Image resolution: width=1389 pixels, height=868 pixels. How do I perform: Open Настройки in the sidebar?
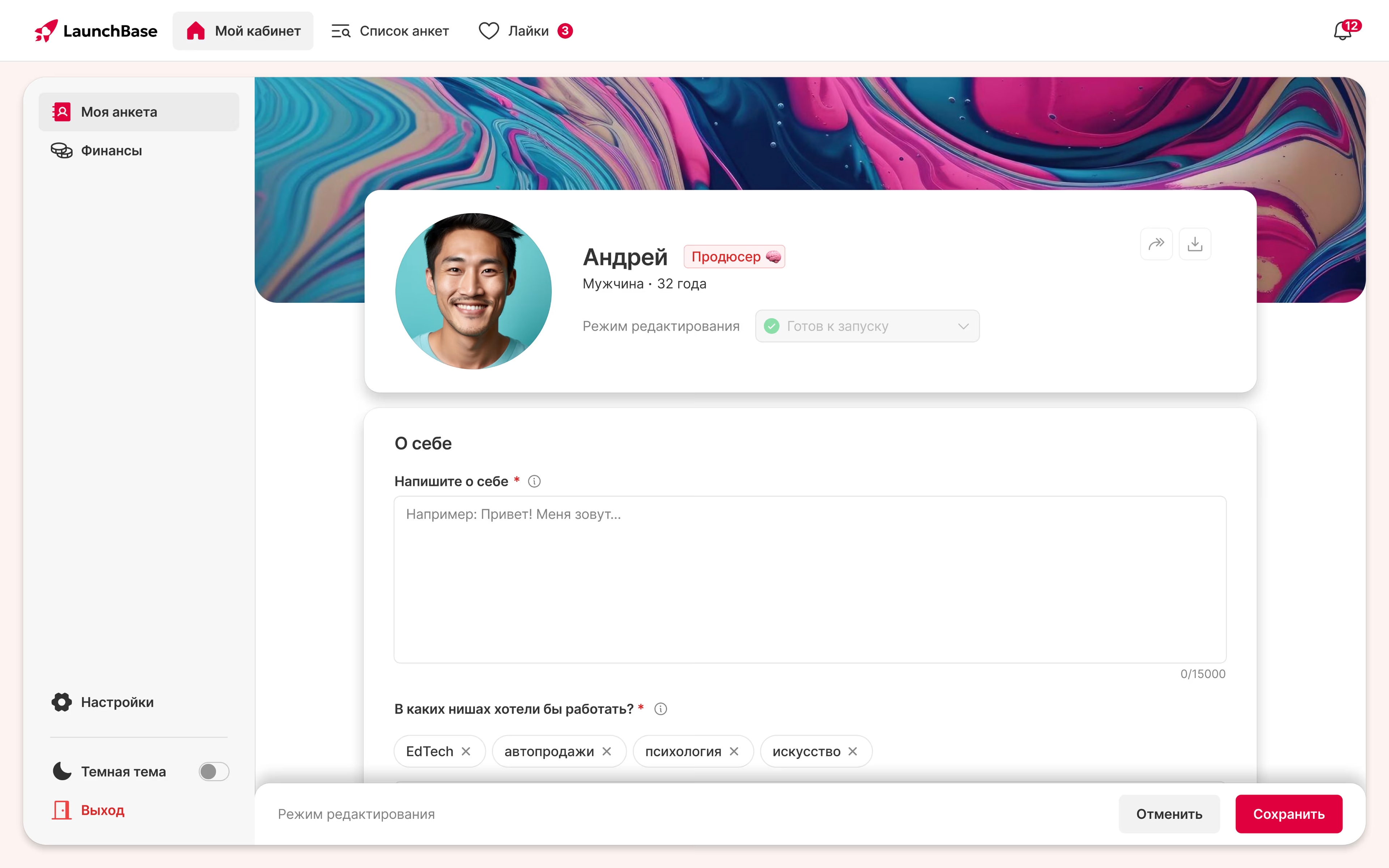117,702
